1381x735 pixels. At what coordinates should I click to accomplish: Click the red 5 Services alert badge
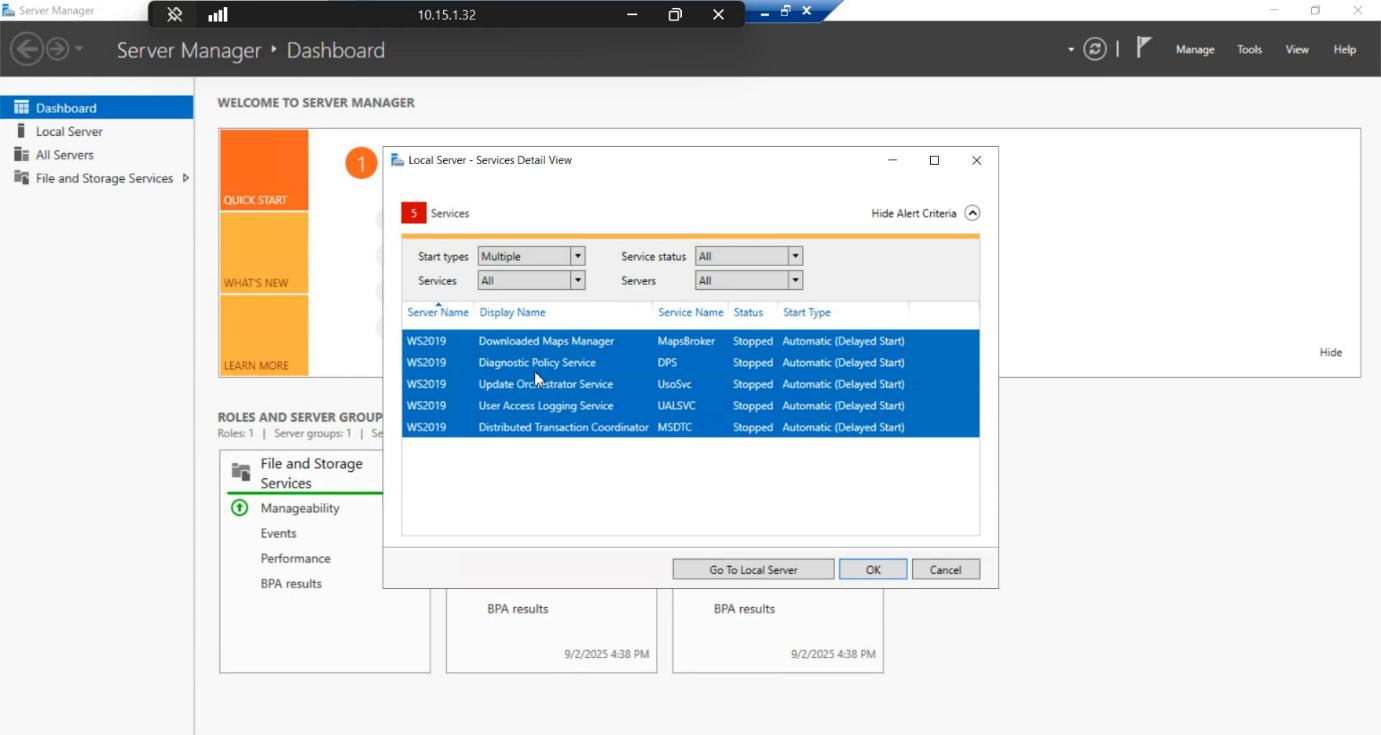point(413,213)
